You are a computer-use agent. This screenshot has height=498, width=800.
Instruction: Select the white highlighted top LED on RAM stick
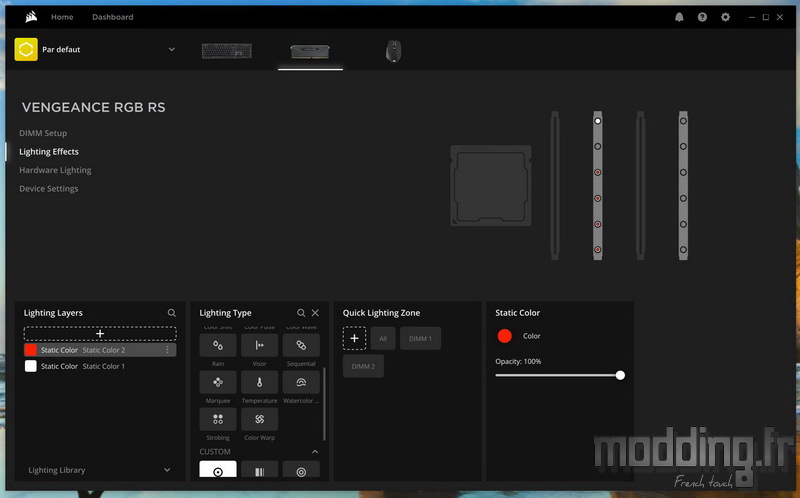[x=597, y=121]
